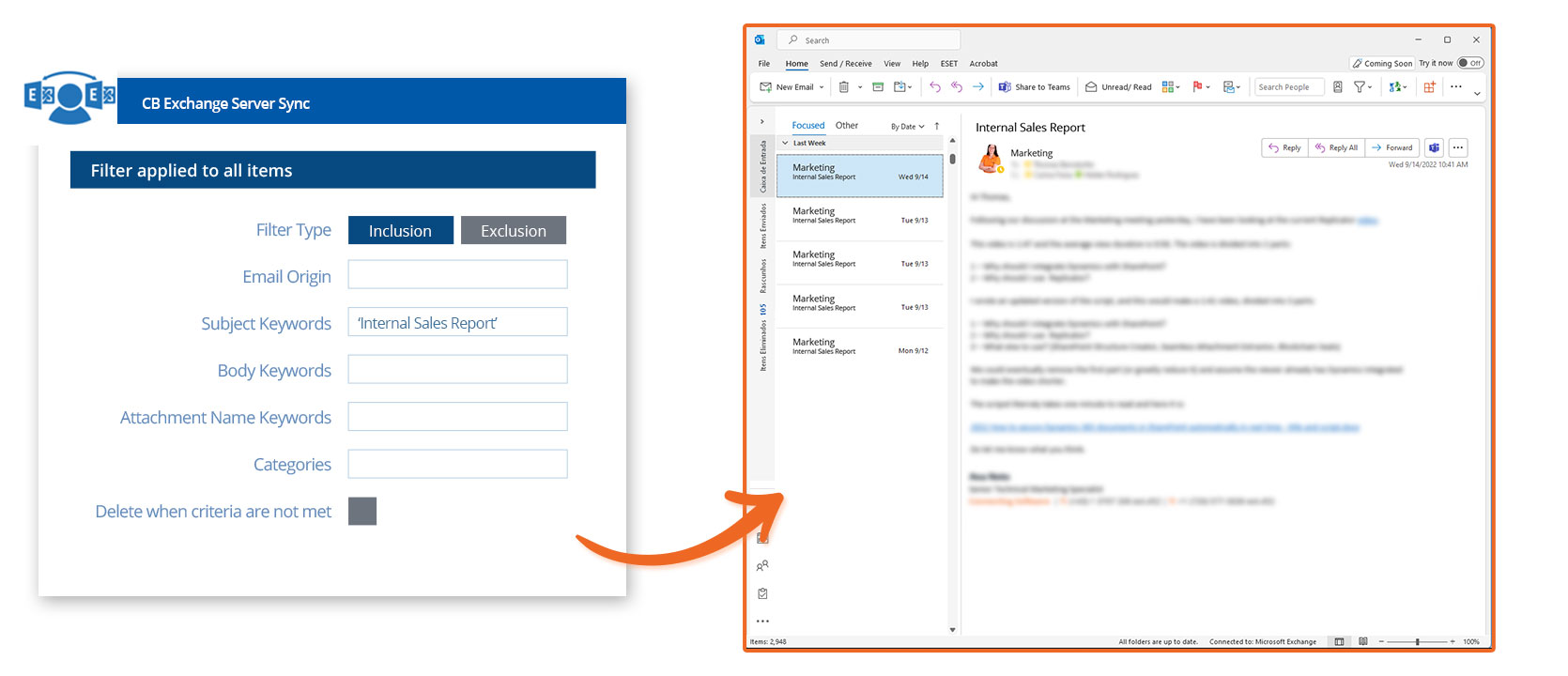The width and height of the screenshot is (1568, 676).
Task: Select the Inclusion filter type
Action: coord(401,231)
